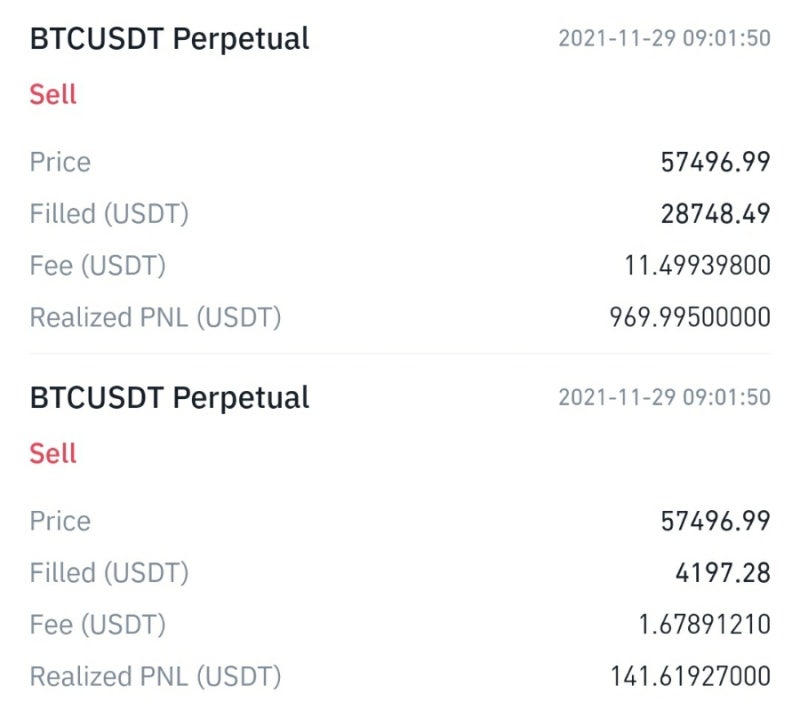This screenshot has height=710, width=800.
Task: Select fee value 11.49939800
Action: point(697,266)
